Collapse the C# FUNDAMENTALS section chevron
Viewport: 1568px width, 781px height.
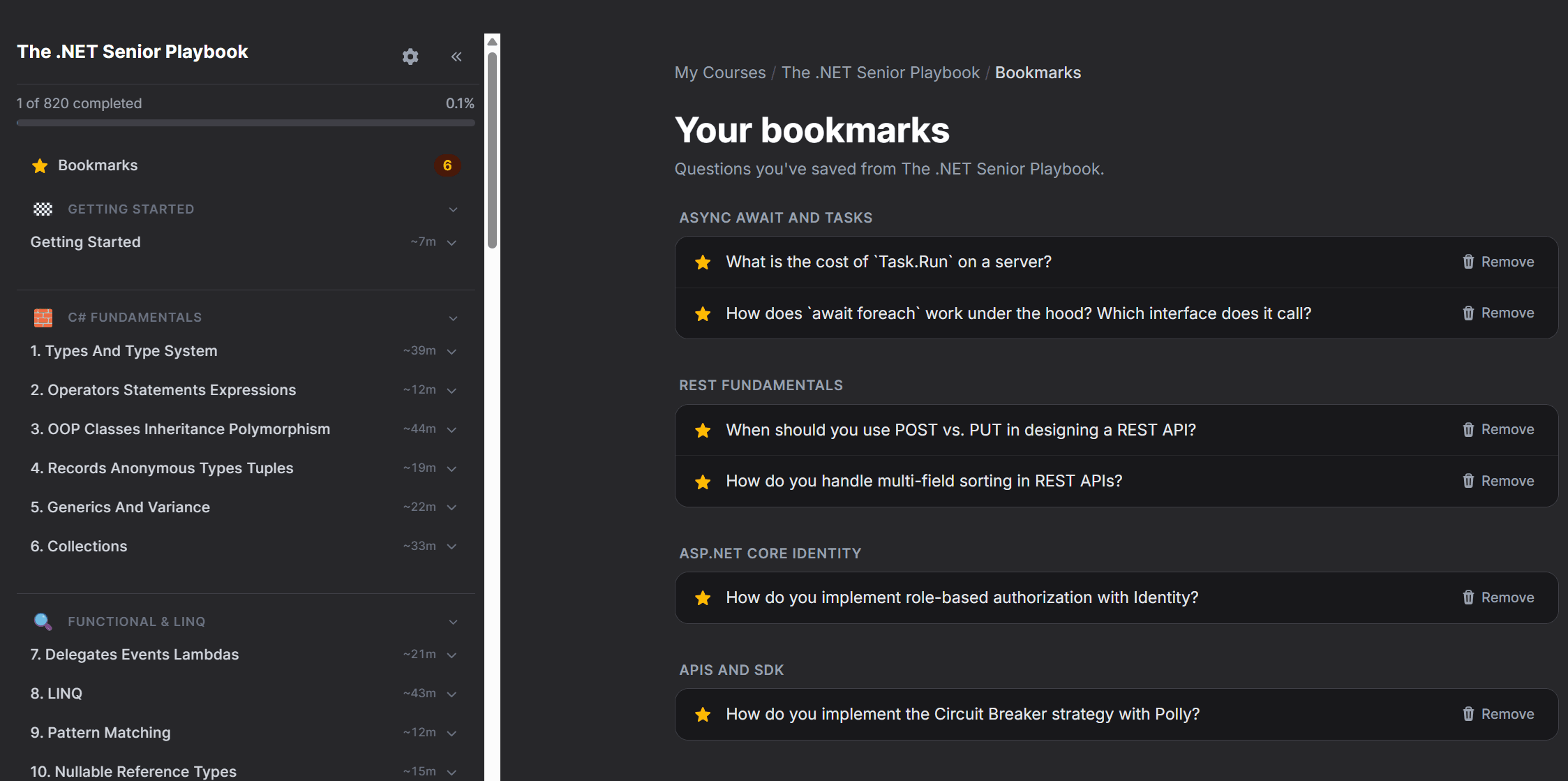tap(453, 318)
